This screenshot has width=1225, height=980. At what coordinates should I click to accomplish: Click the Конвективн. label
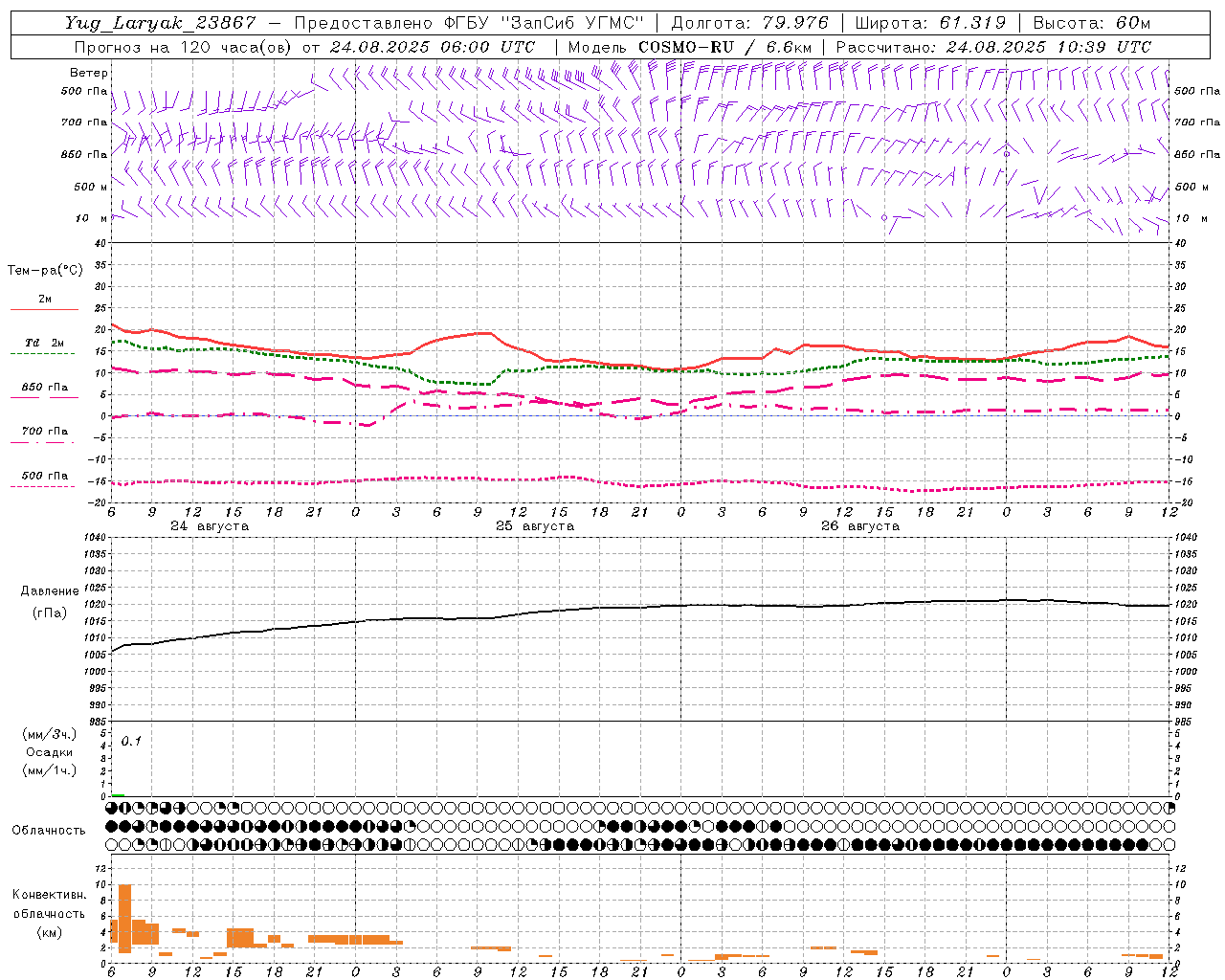[x=49, y=895]
